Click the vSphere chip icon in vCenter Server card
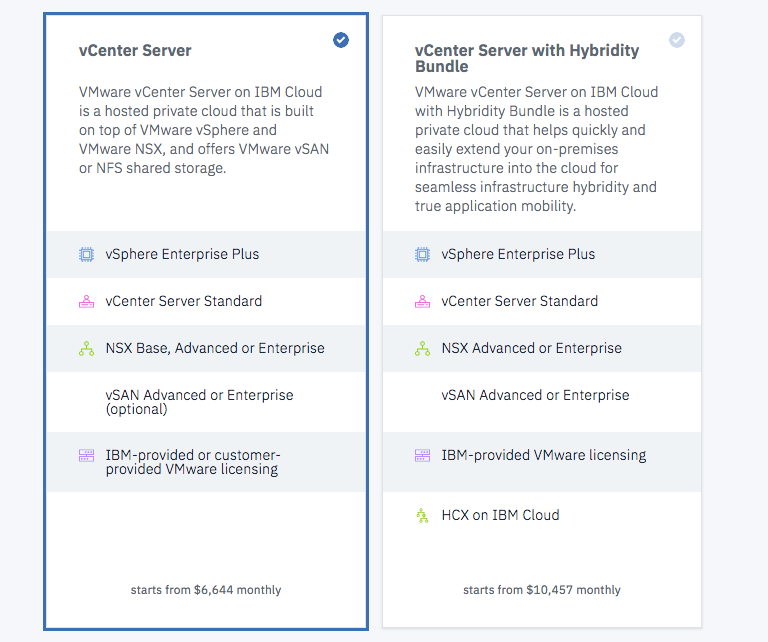This screenshot has width=768, height=642. pyautogui.click(x=87, y=254)
